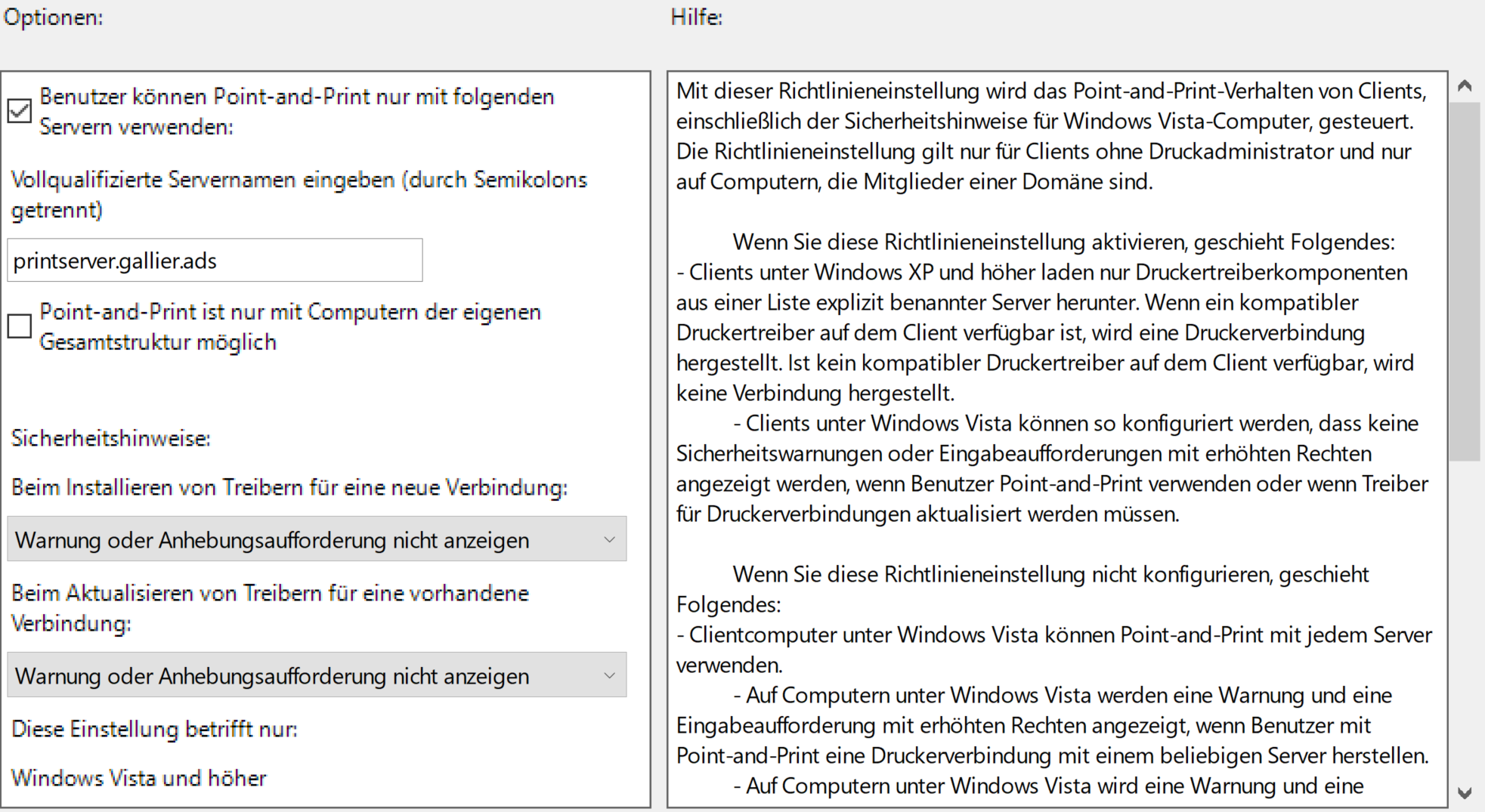Click the fully qualified server names field
Viewport: 1485px width, 812px height.
click(215, 261)
